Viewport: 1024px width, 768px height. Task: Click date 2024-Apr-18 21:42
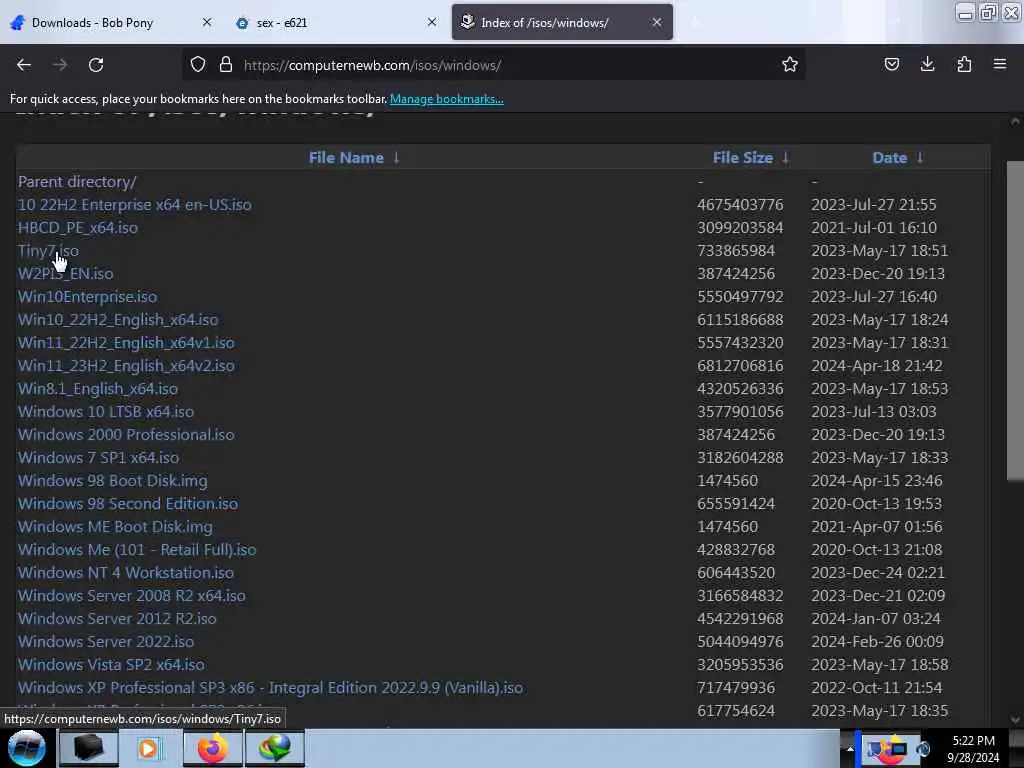click(876, 366)
